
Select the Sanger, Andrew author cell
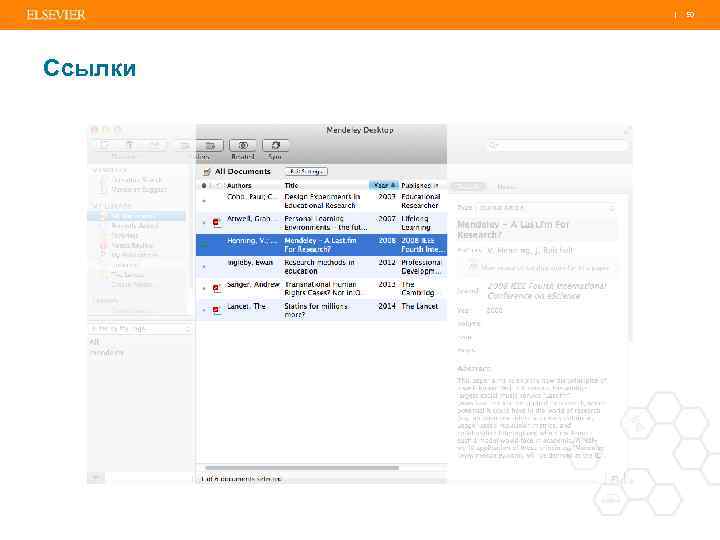click(x=253, y=284)
